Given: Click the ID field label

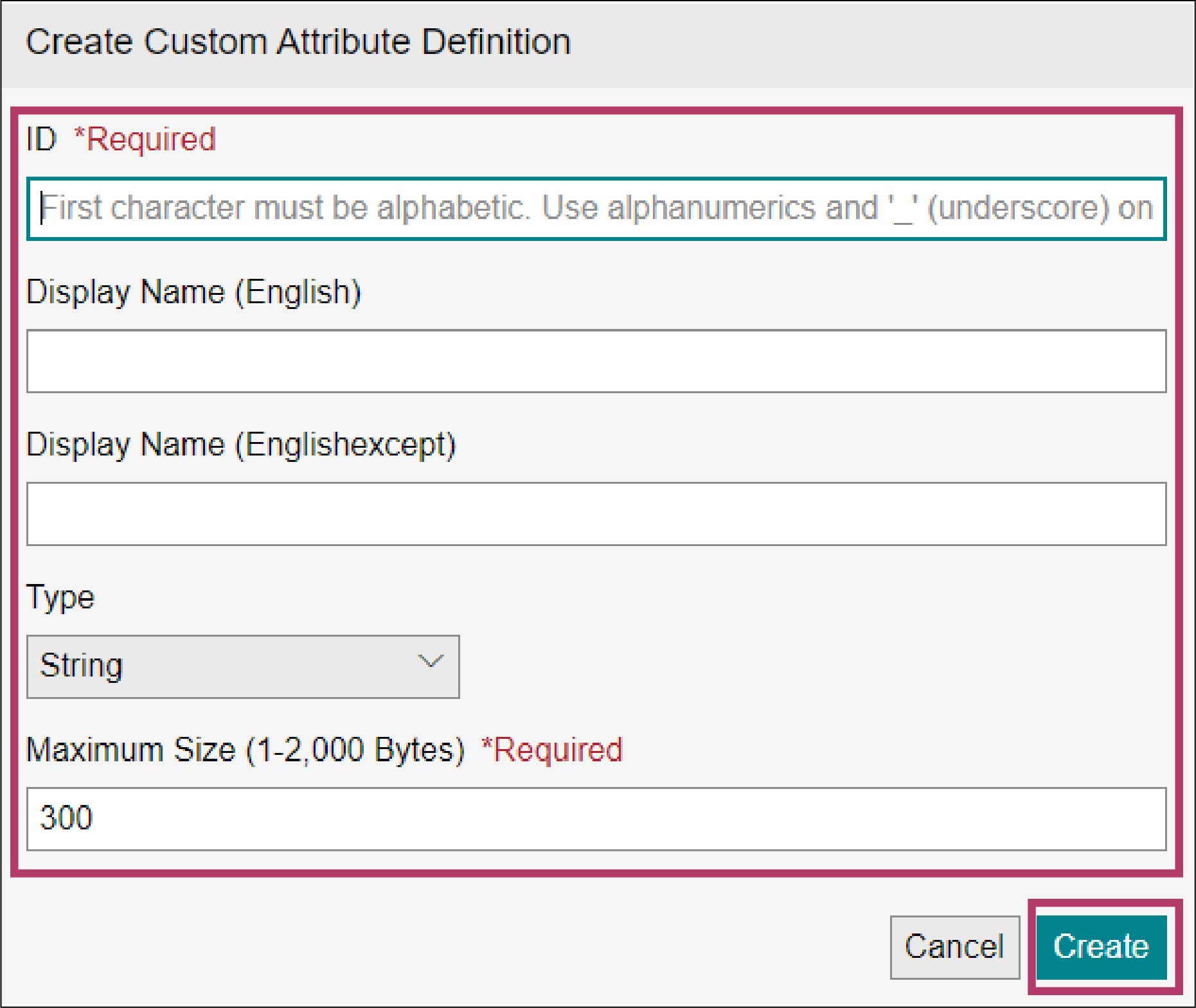Looking at the screenshot, I should [41, 139].
